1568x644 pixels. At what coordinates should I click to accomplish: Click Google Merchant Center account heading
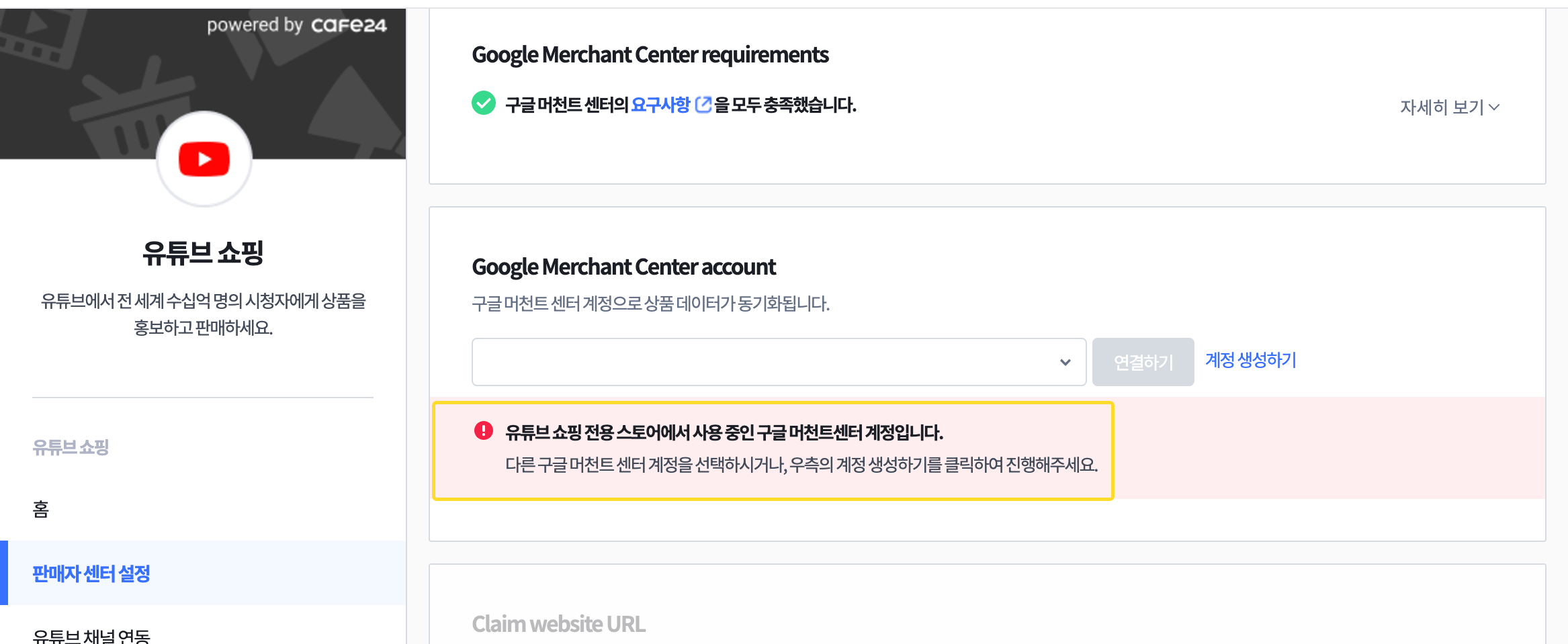(x=623, y=267)
